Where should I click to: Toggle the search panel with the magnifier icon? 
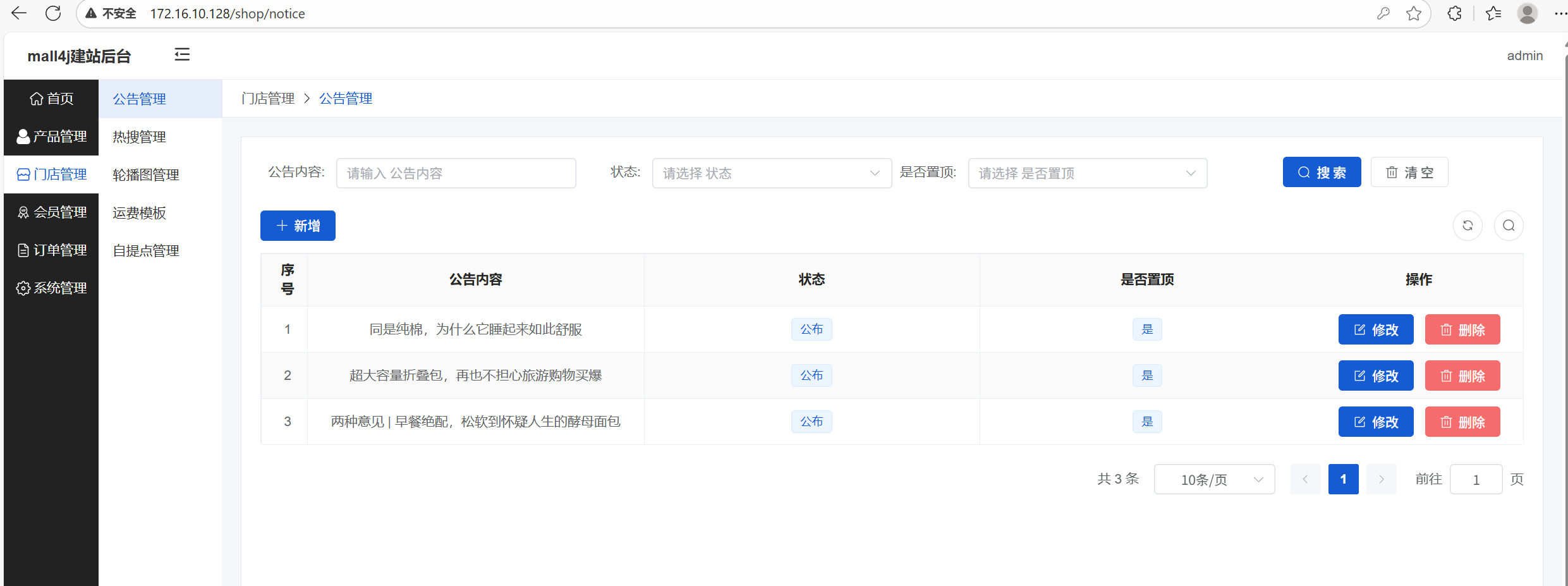point(1509,226)
